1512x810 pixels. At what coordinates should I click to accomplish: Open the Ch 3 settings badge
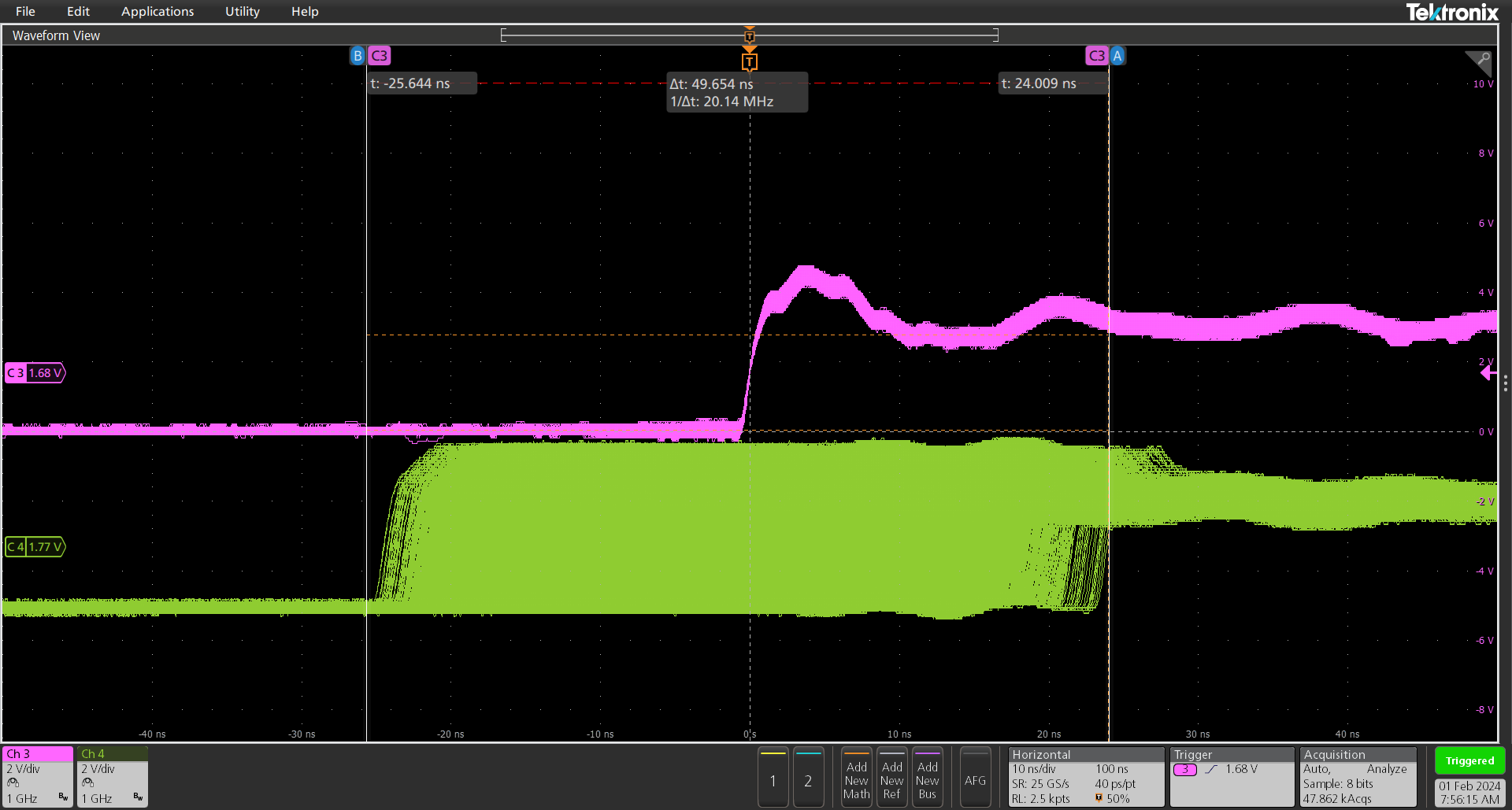click(38, 776)
